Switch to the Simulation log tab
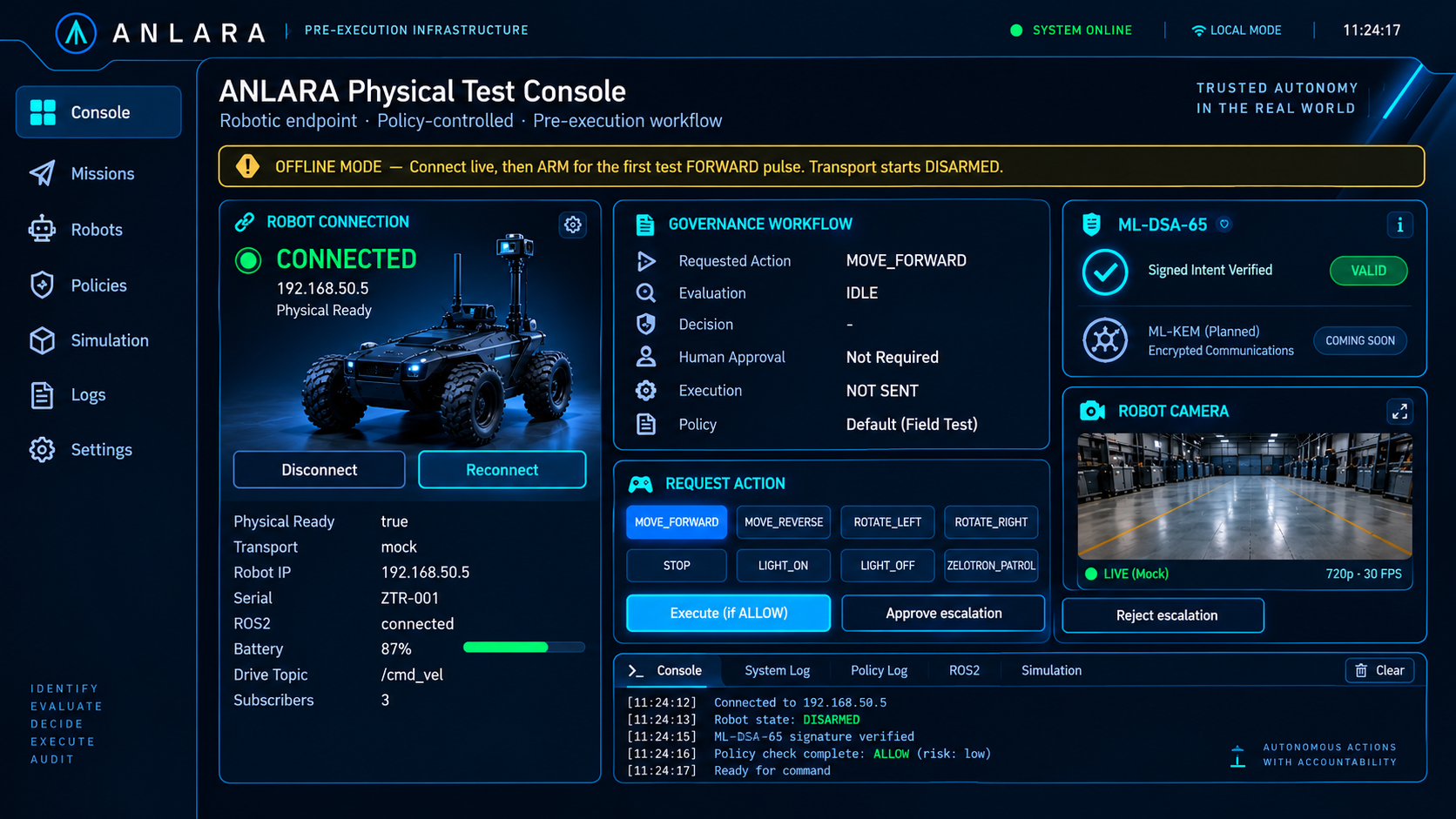This screenshot has height=819, width=1456. (1051, 670)
